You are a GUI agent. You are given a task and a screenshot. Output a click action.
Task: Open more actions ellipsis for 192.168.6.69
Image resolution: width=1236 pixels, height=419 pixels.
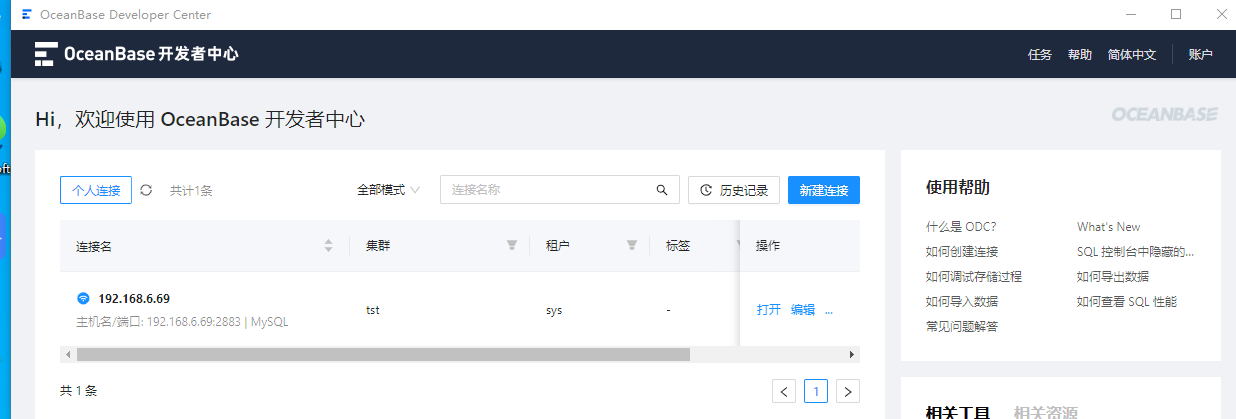[x=829, y=310]
